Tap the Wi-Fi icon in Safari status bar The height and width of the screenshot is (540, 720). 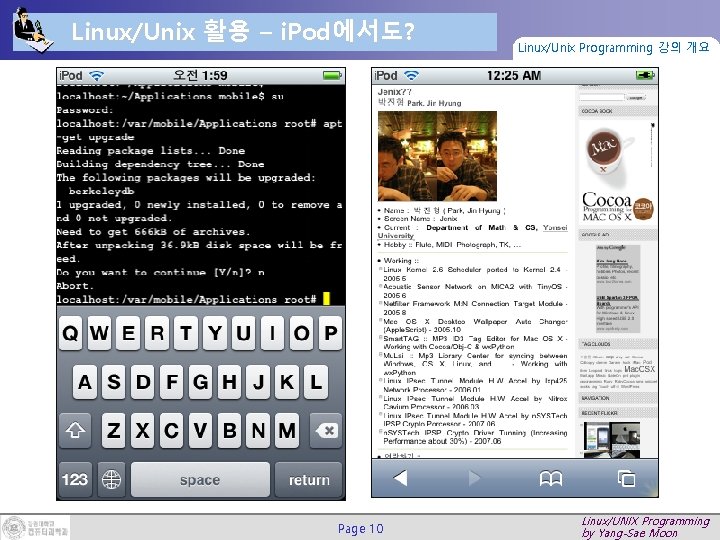[411, 75]
